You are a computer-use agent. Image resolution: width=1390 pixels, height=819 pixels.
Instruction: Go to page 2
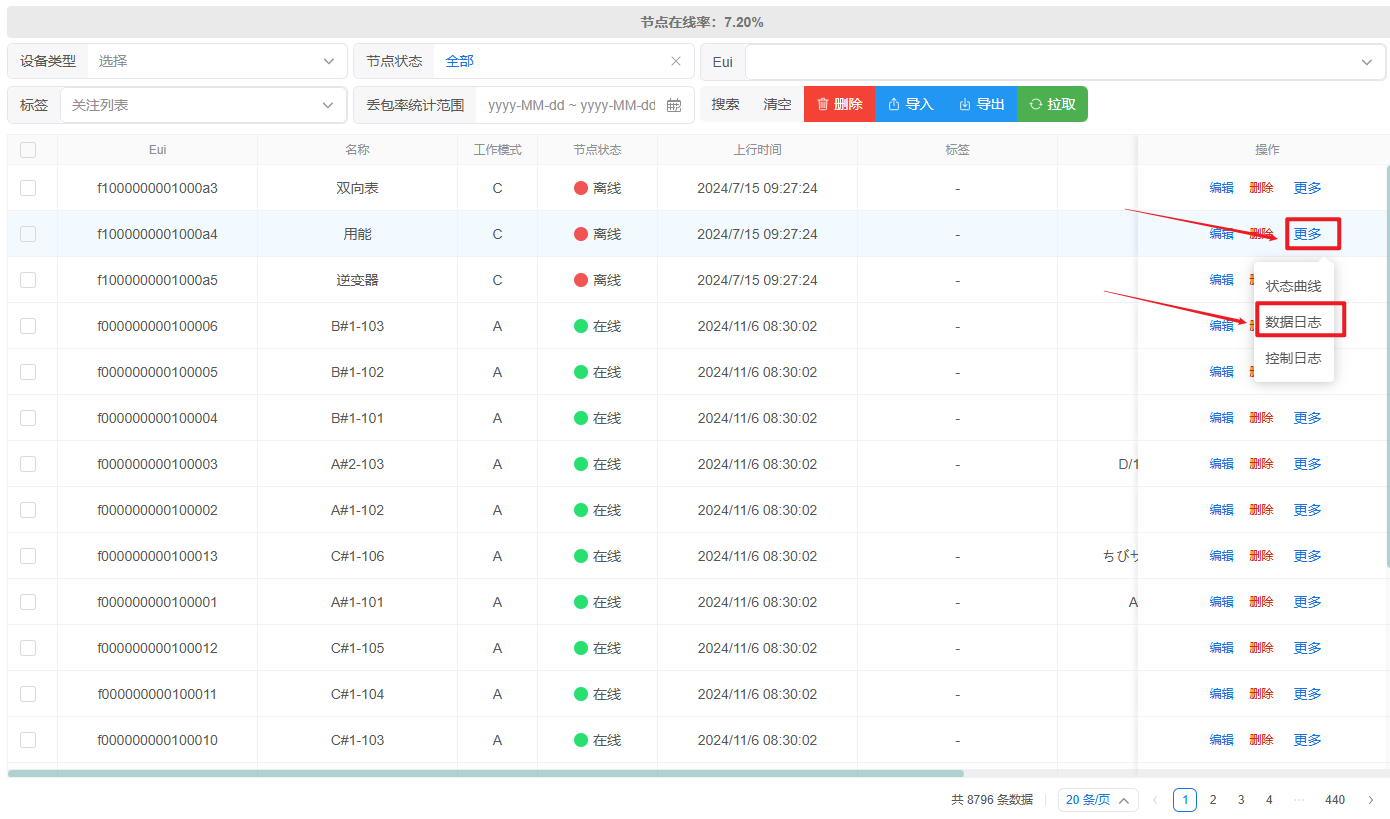point(1213,800)
